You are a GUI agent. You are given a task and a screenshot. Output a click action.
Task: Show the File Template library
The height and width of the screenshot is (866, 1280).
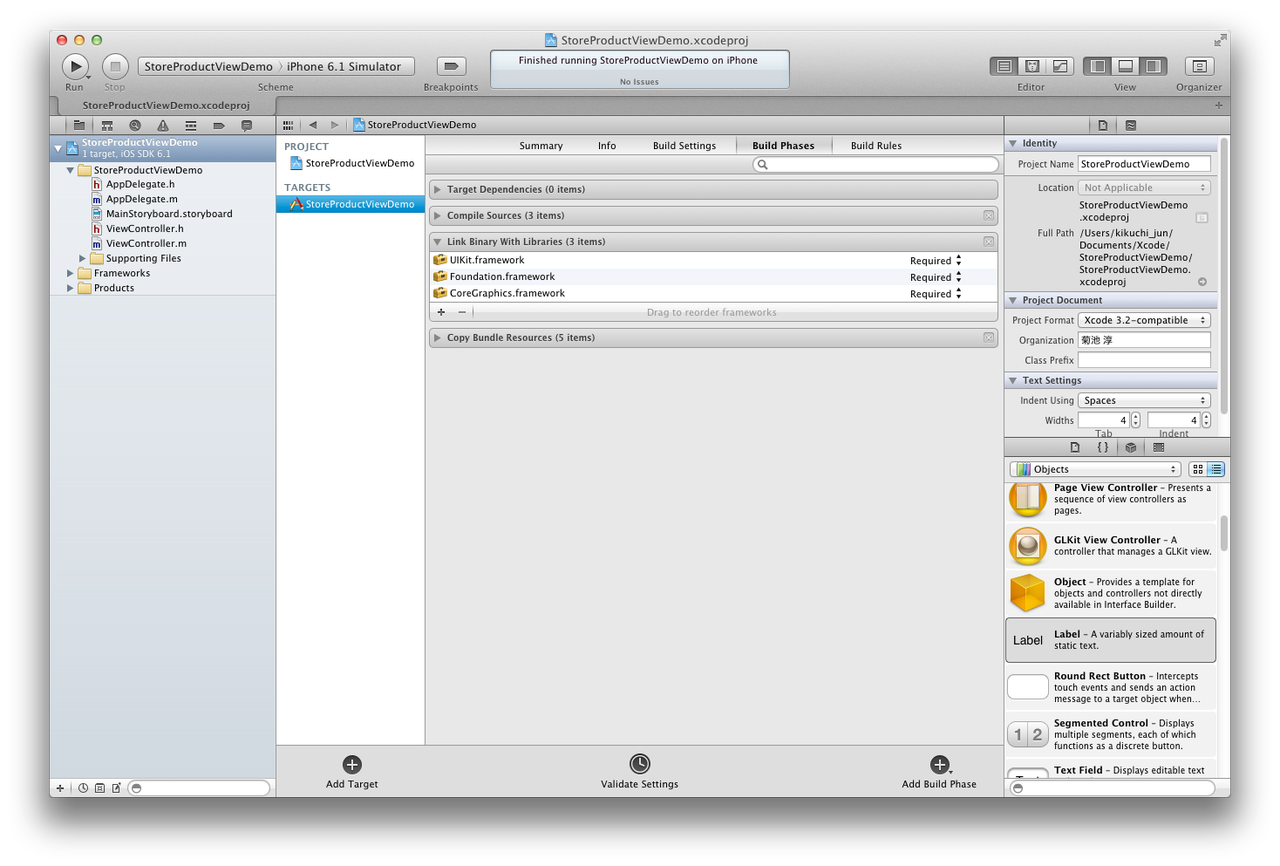point(1075,447)
